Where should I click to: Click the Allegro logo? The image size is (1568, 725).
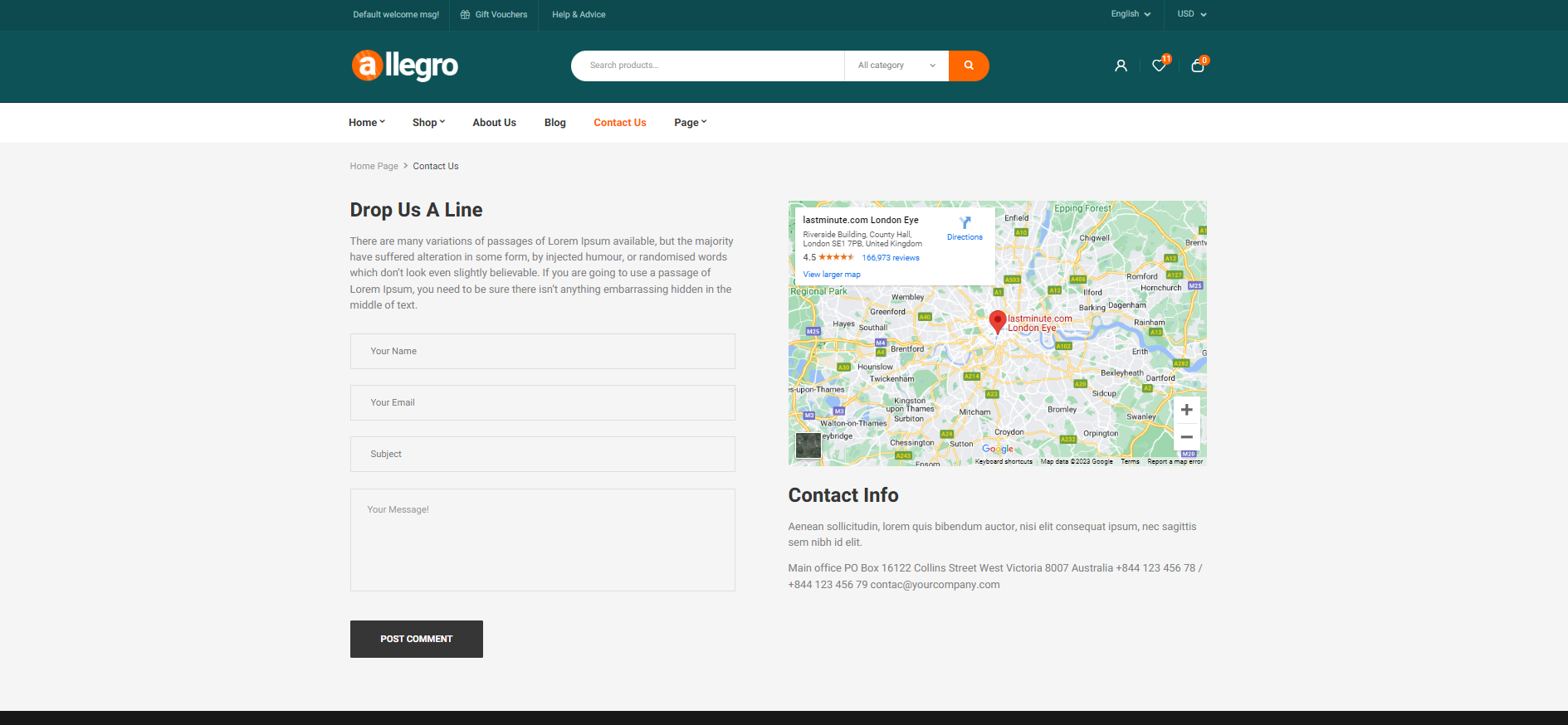pyautogui.click(x=404, y=66)
